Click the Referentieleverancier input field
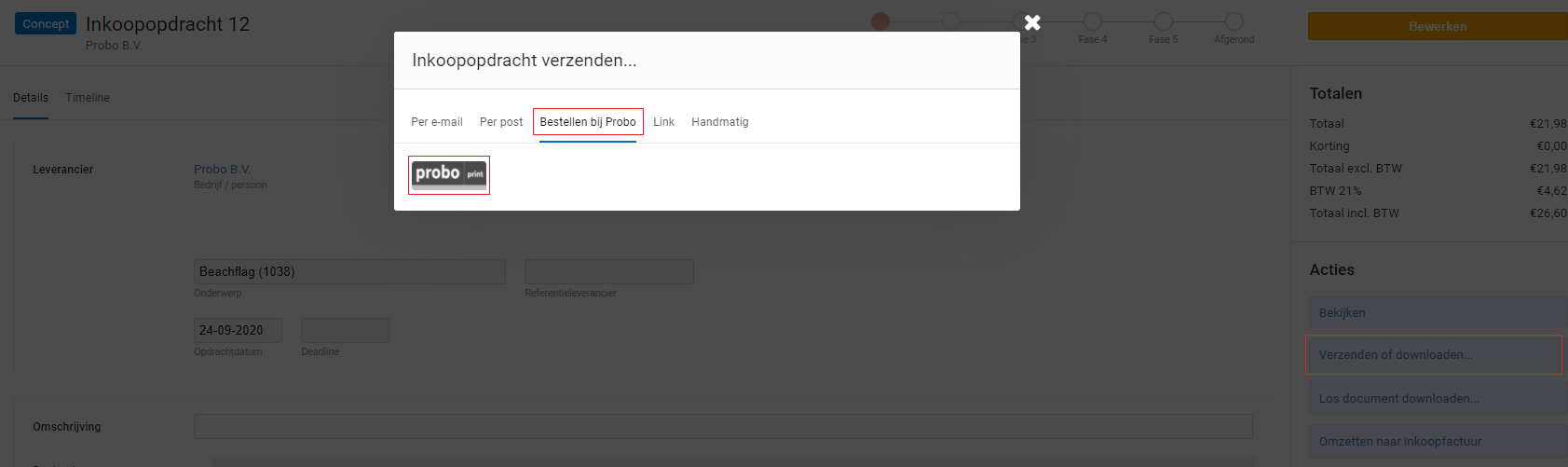 coord(609,271)
